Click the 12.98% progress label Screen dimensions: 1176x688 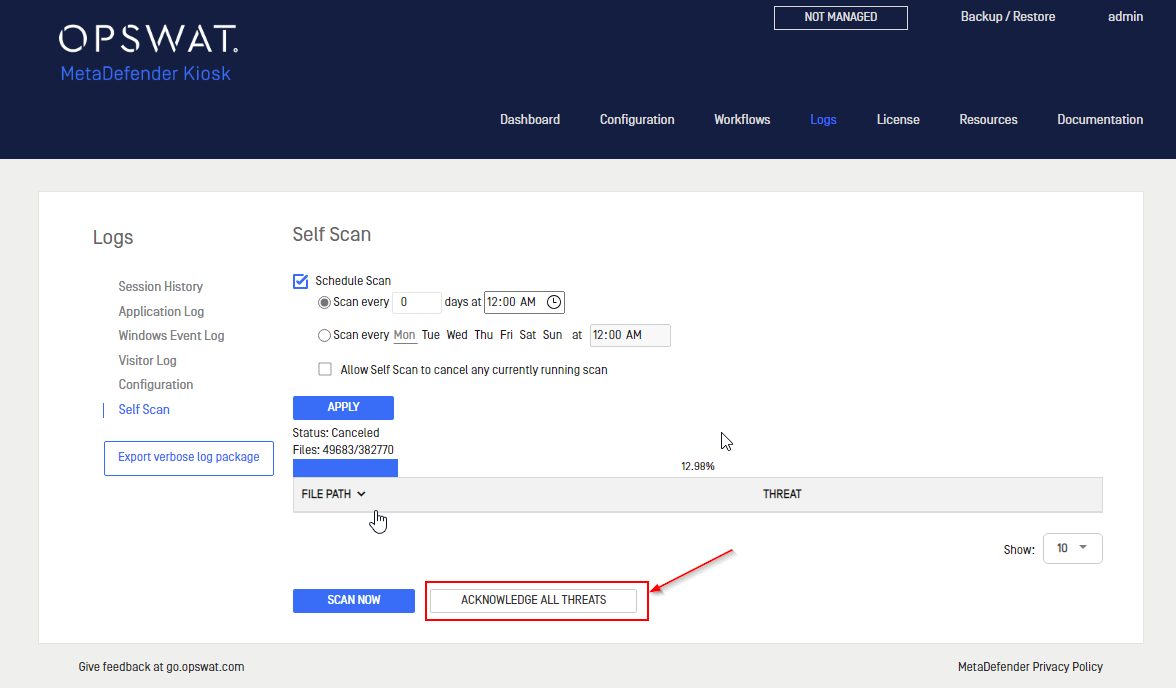pos(698,467)
